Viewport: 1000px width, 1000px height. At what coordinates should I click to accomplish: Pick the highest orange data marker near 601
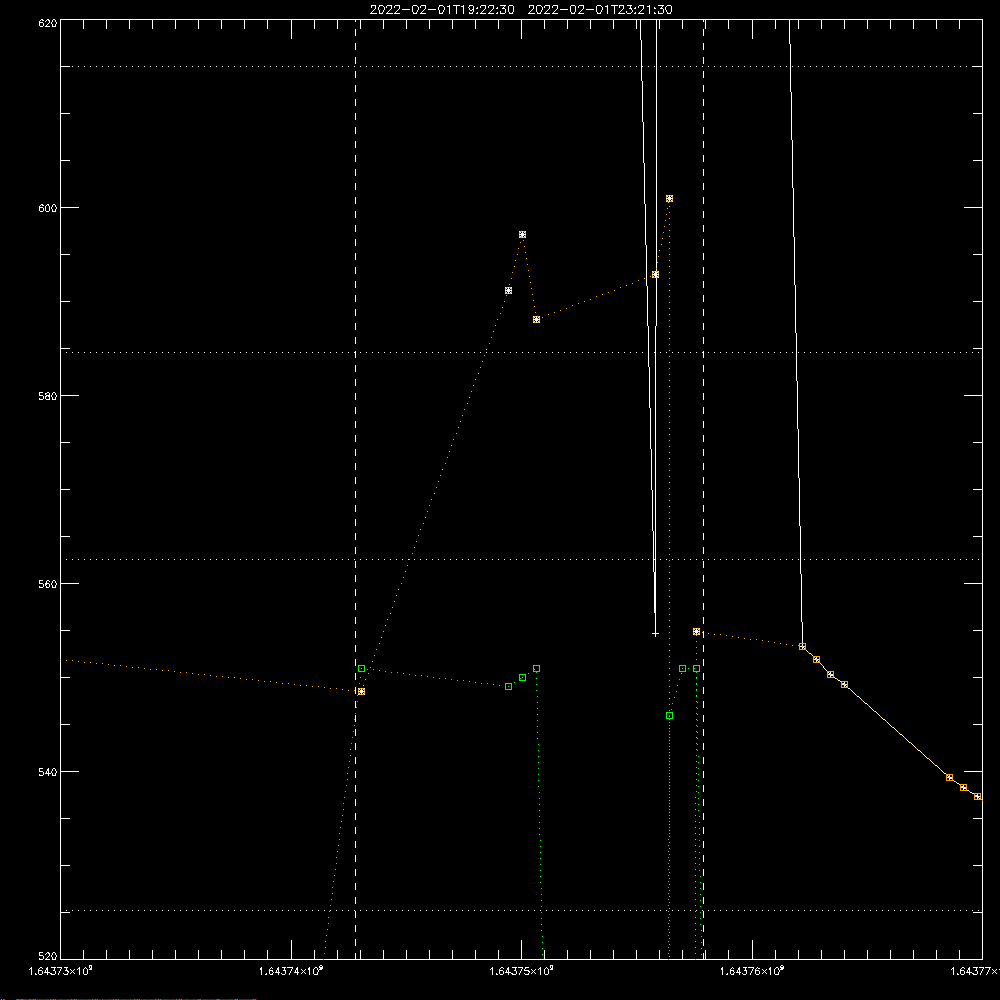[669, 199]
